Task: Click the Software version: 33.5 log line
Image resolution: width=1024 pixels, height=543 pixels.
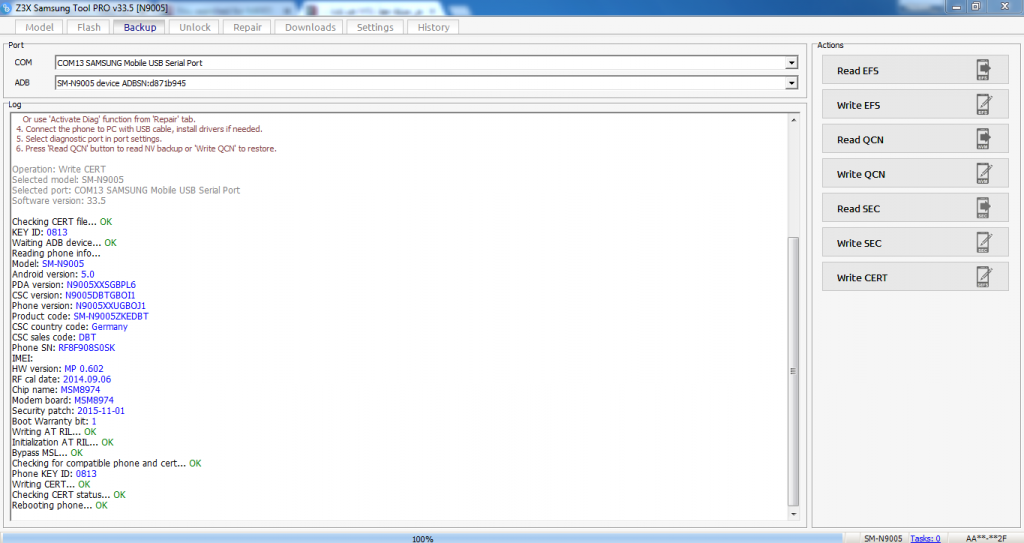Action: pyautogui.click(x=59, y=201)
